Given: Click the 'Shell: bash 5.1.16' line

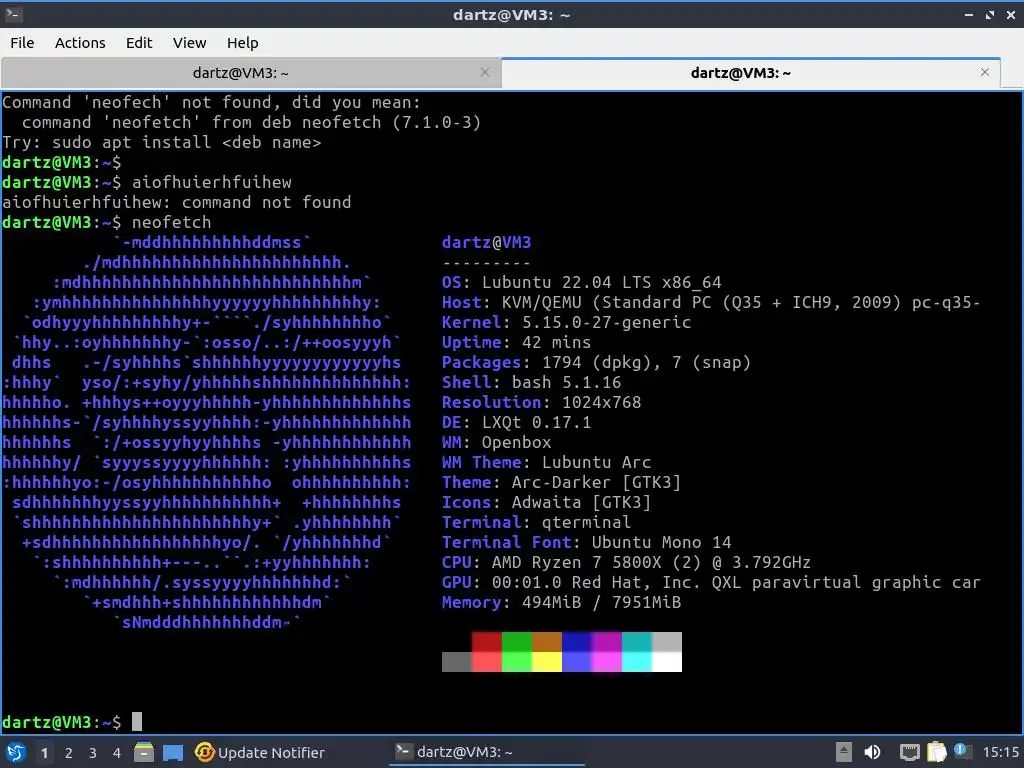Looking at the screenshot, I should point(532,383).
